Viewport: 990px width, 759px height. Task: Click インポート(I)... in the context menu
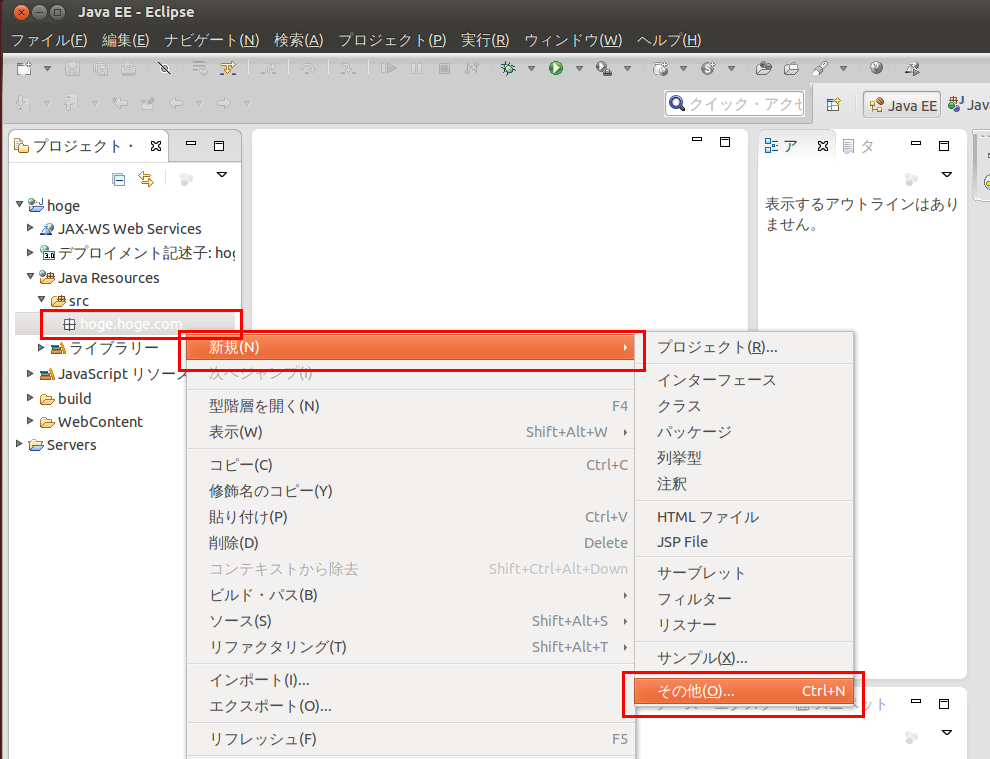tap(410, 680)
